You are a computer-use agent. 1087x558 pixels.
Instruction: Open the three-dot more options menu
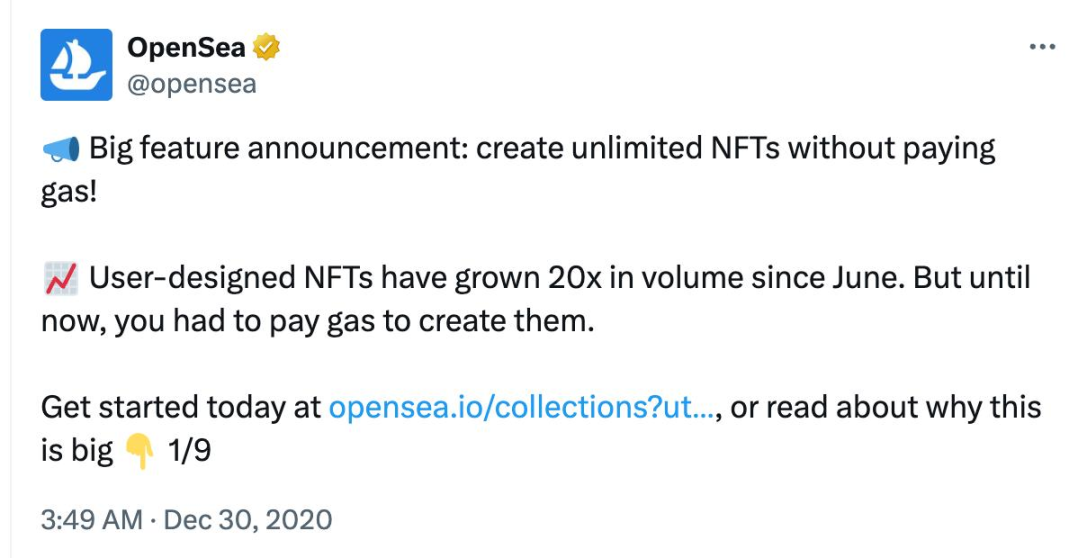pos(1042,47)
